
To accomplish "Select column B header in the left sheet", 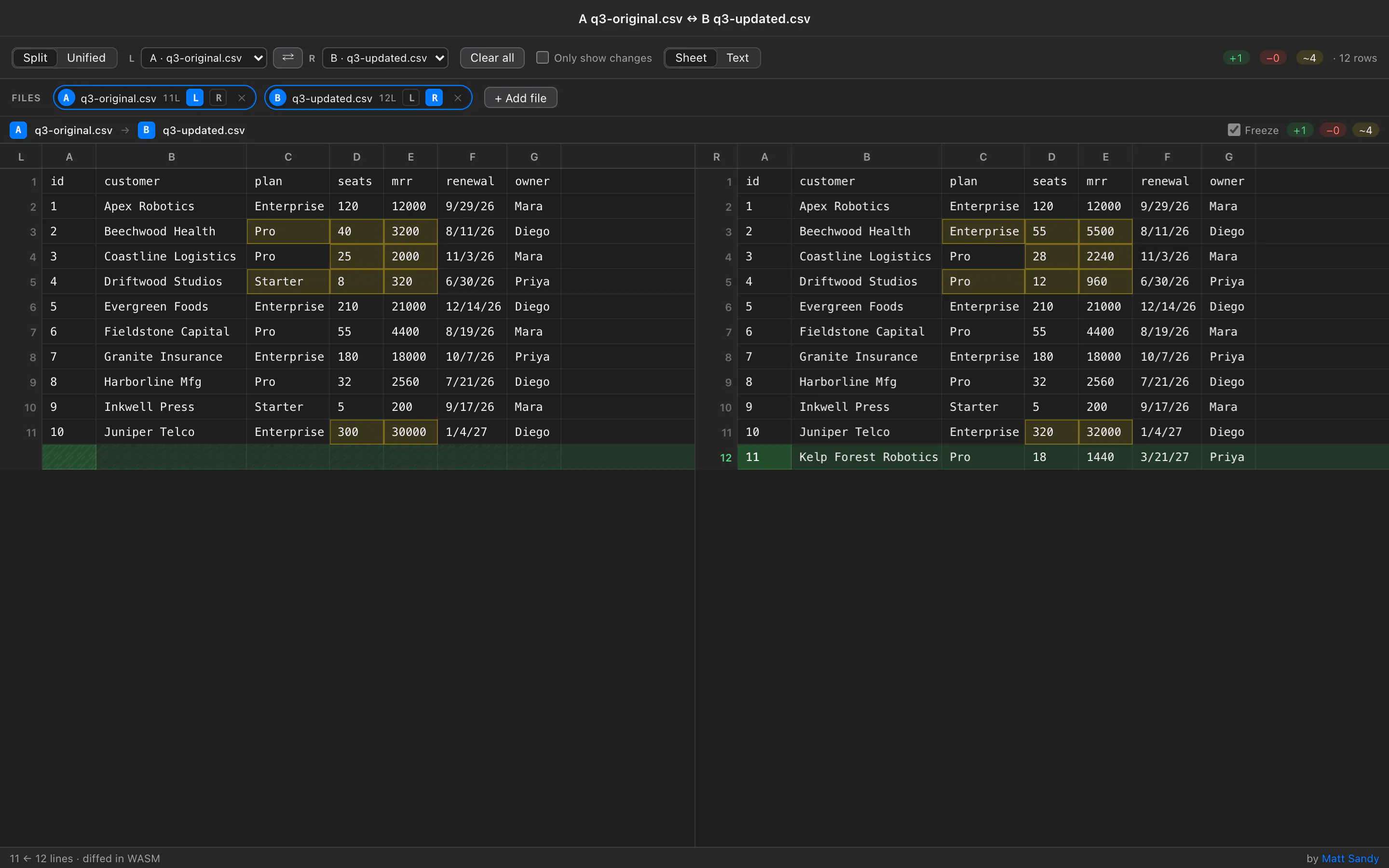I will pos(171,157).
